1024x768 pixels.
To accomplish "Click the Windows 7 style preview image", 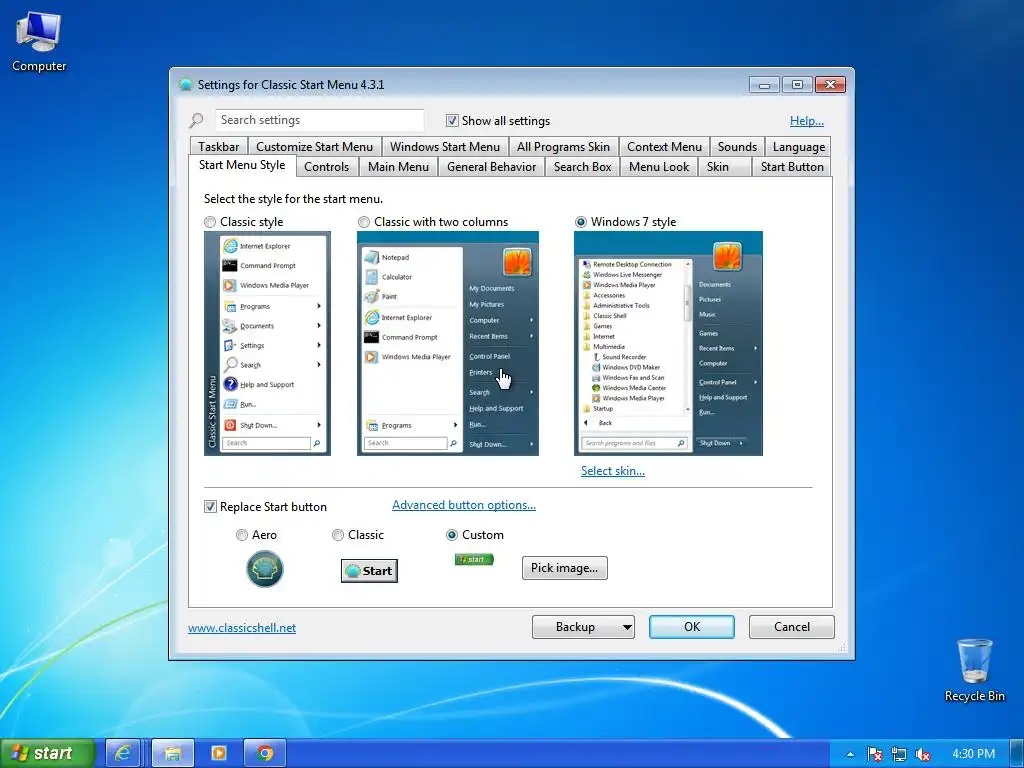I will [x=668, y=344].
